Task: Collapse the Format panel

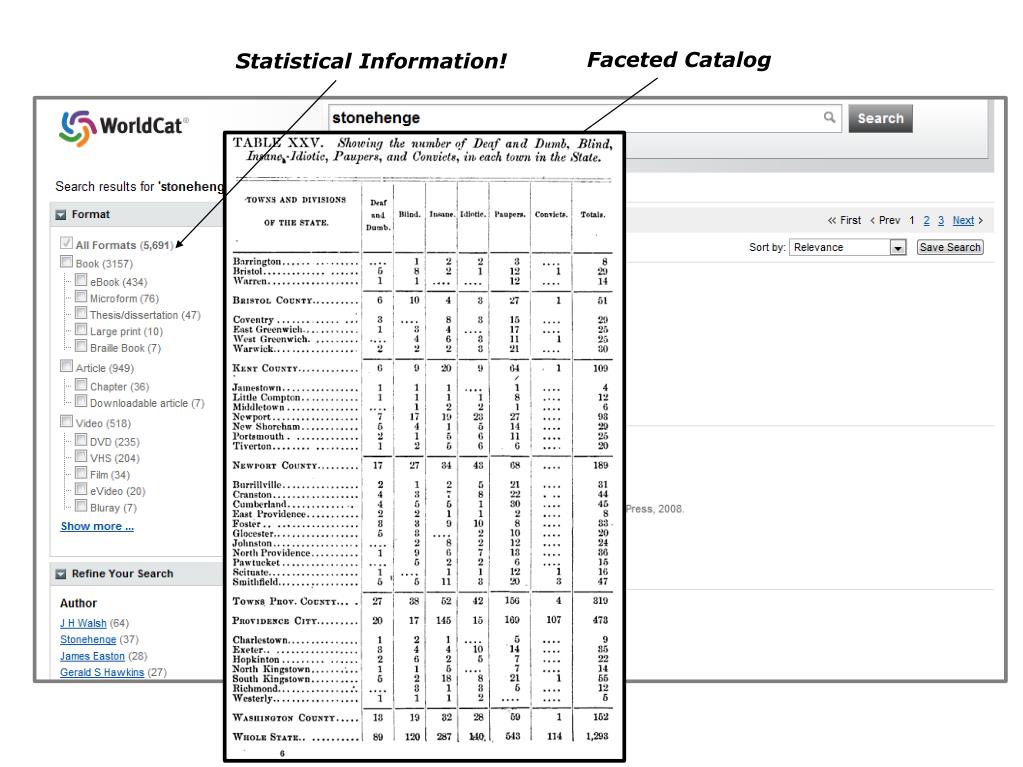Action: [61, 215]
